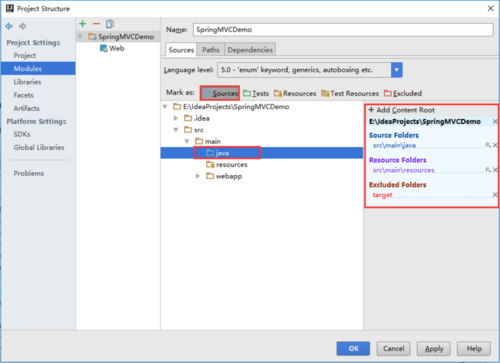Expand the webapp folder

(198, 176)
